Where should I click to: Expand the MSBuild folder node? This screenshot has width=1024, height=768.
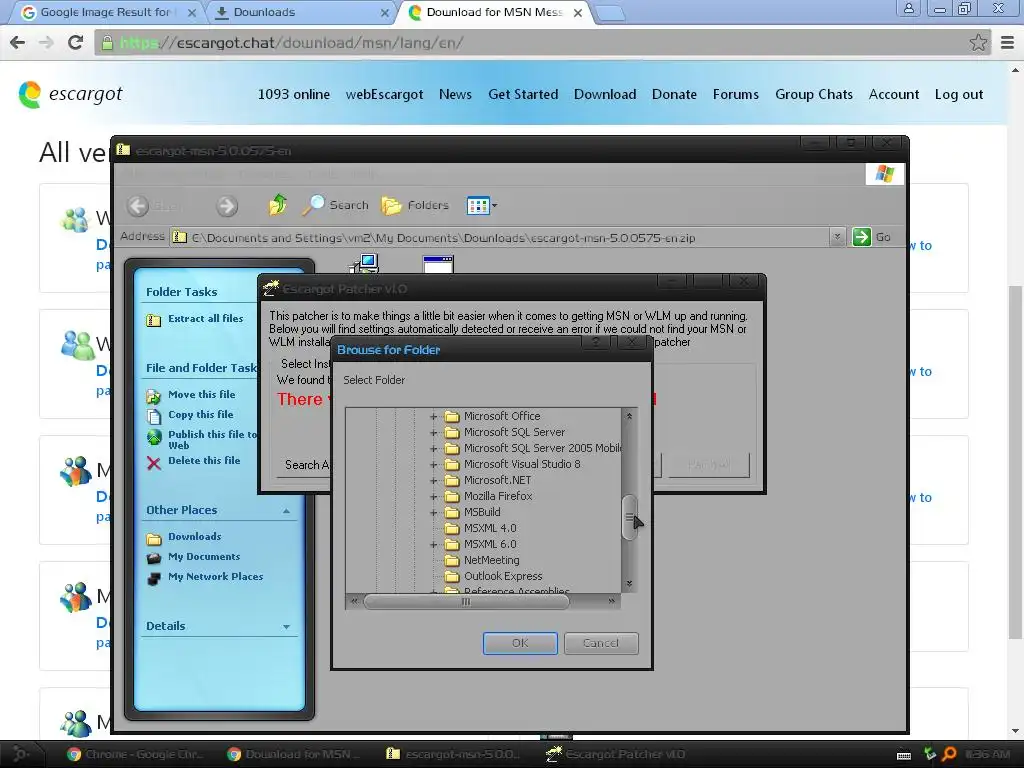pyautogui.click(x=433, y=513)
